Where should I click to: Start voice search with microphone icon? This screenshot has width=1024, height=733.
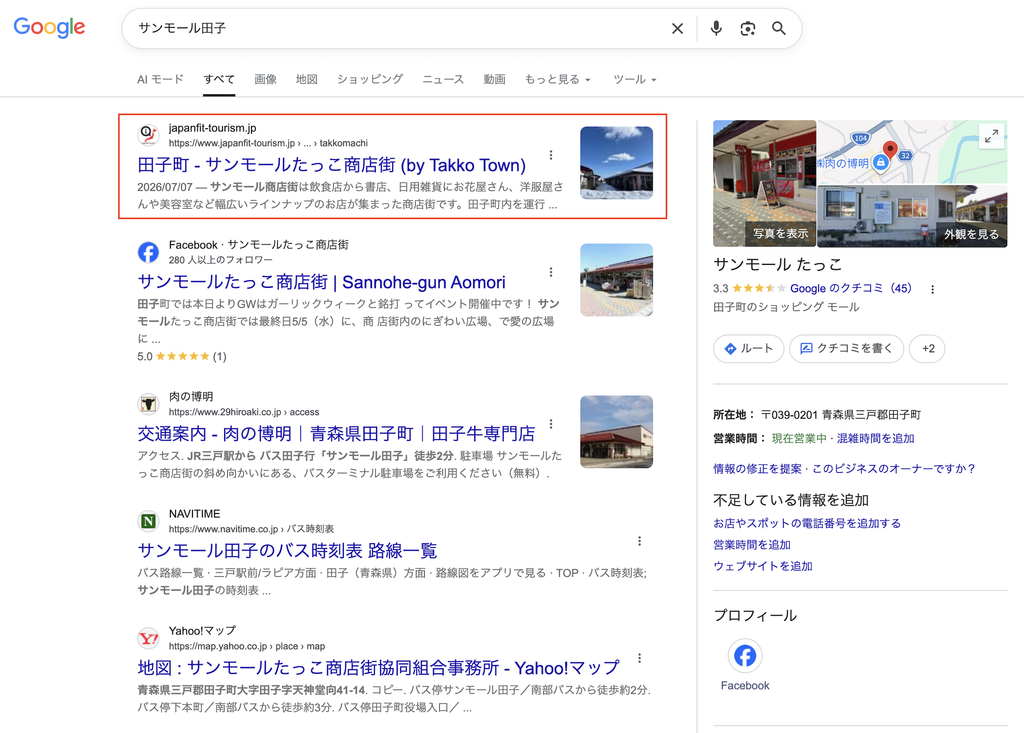[716, 28]
